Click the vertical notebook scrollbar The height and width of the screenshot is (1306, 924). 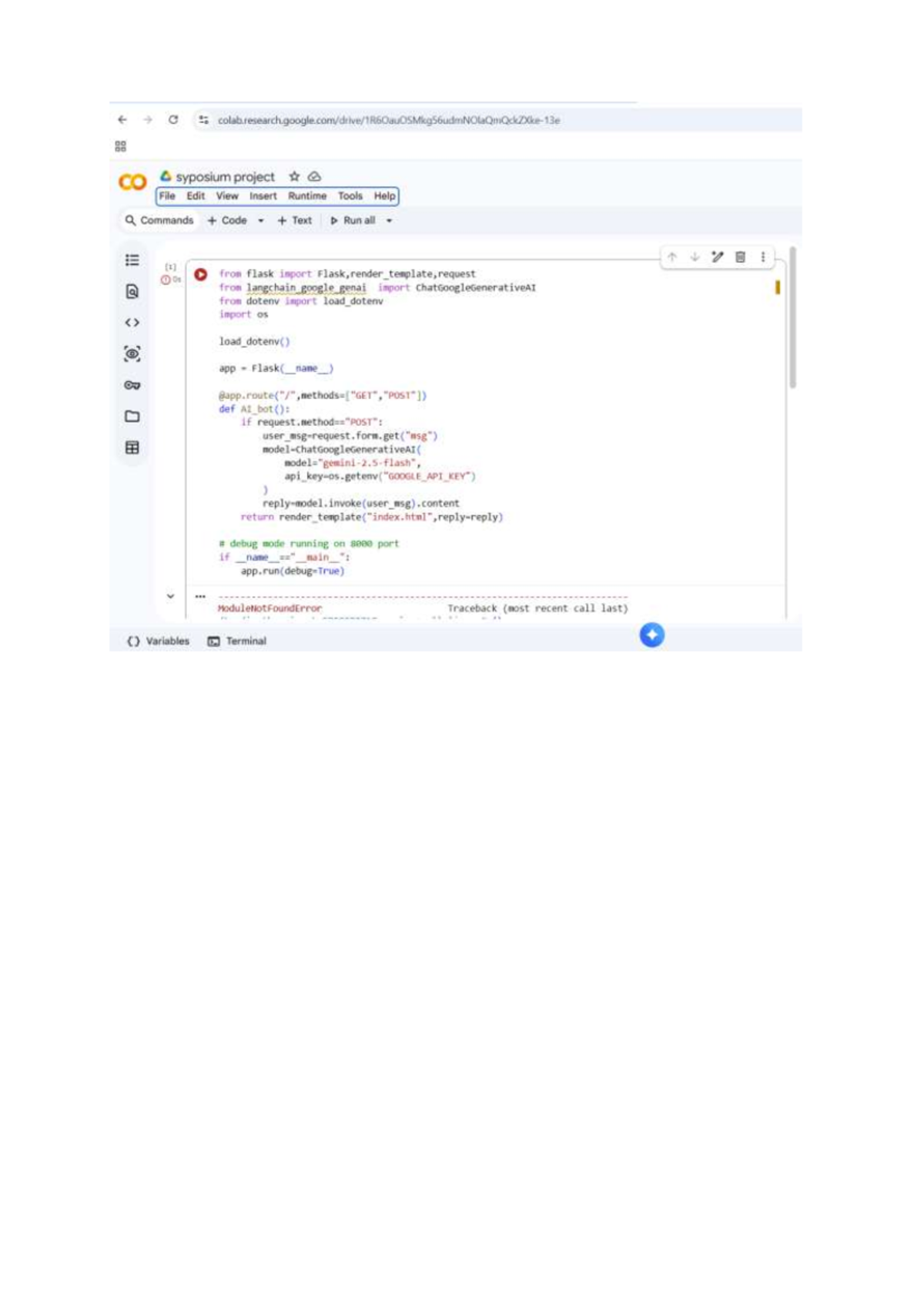tap(792, 317)
